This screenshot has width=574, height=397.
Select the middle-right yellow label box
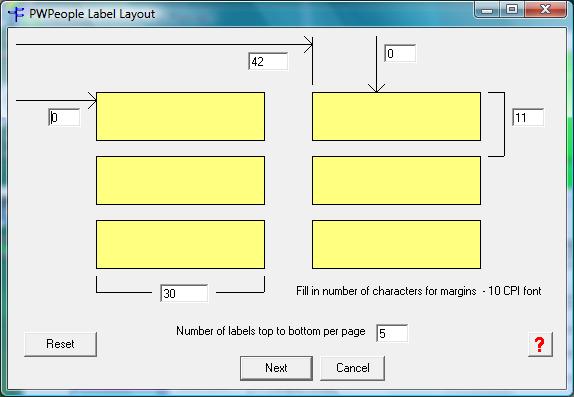tap(396, 181)
